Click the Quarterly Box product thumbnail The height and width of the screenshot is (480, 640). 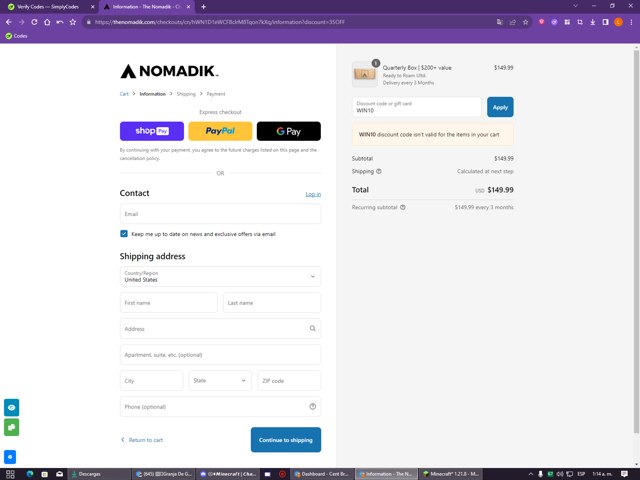pyautogui.click(x=365, y=74)
